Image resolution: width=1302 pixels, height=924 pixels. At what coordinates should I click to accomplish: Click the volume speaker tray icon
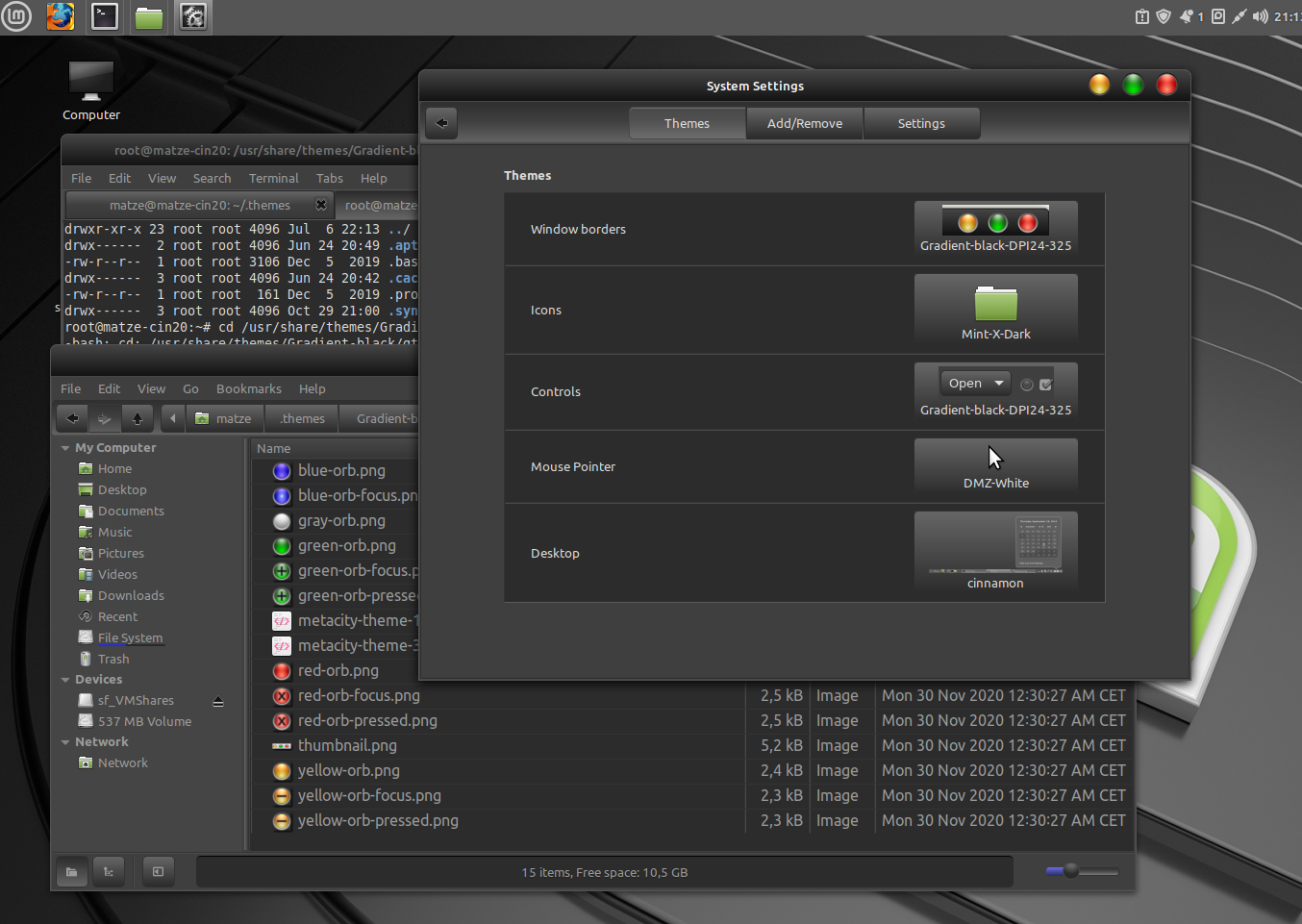[x=1261, y=16]
